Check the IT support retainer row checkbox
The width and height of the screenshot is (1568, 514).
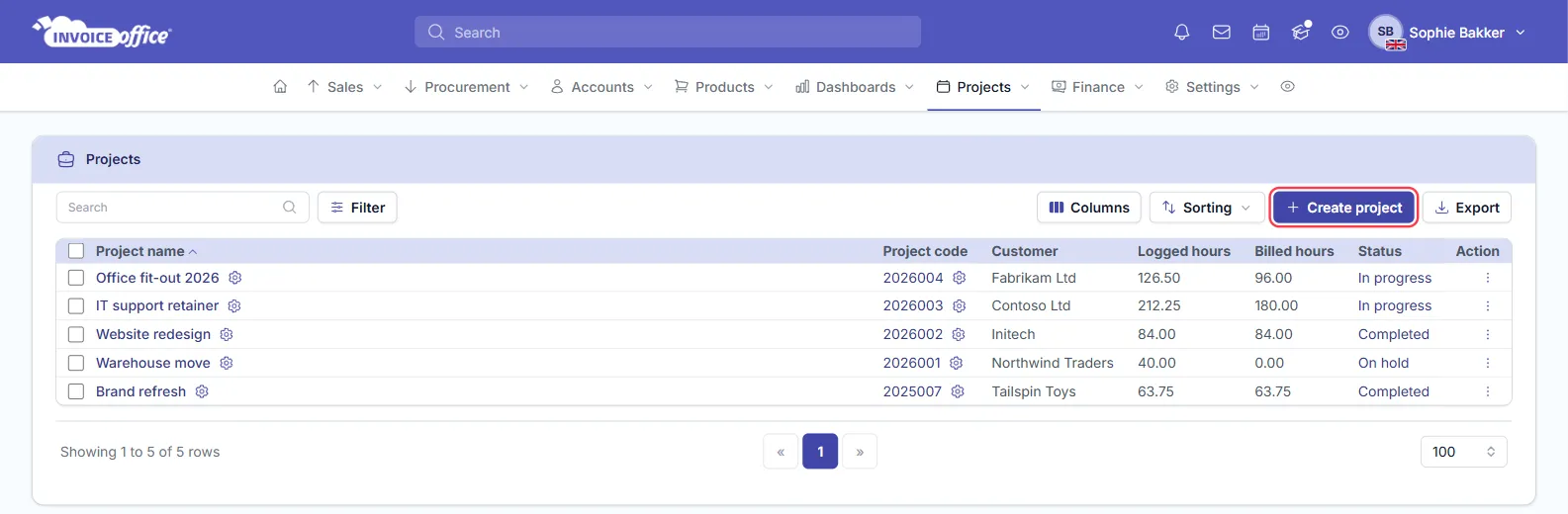(76, 305)
